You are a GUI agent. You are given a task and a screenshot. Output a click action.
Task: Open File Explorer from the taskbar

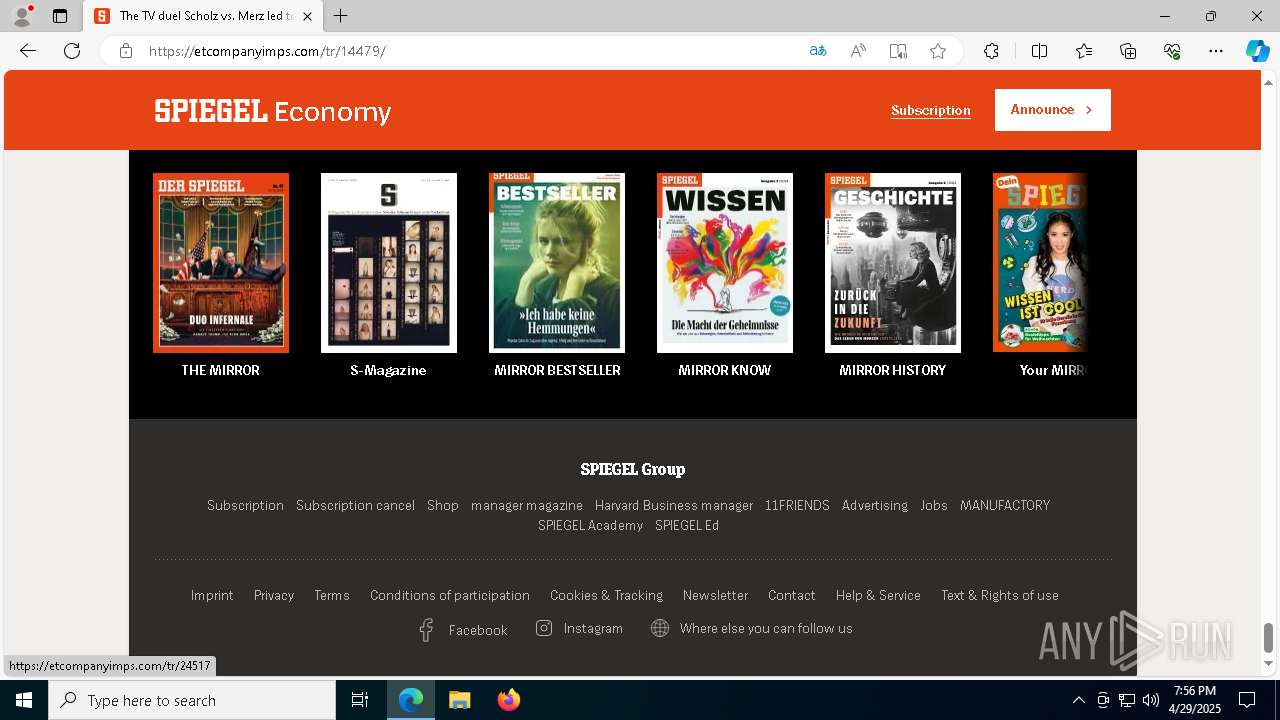[460, 700]
